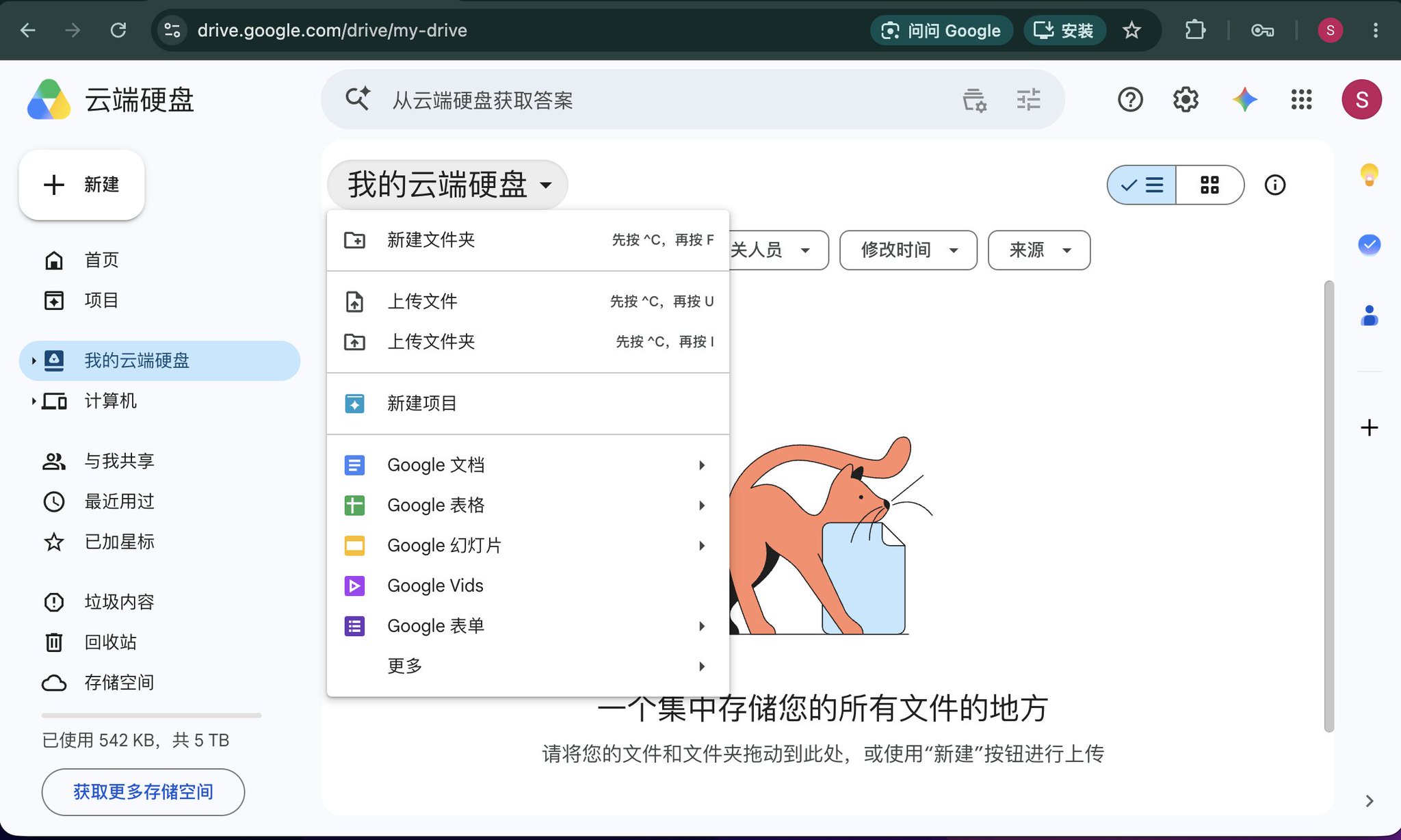
Task: Click the storage usage progress bar
Action: (x=151, y=716)
